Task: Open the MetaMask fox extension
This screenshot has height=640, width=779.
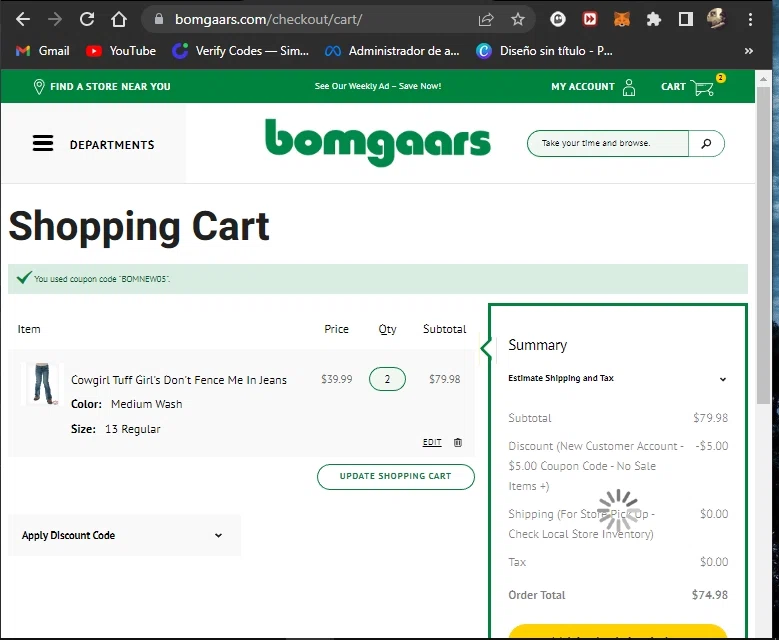Action: click(622, 19)
